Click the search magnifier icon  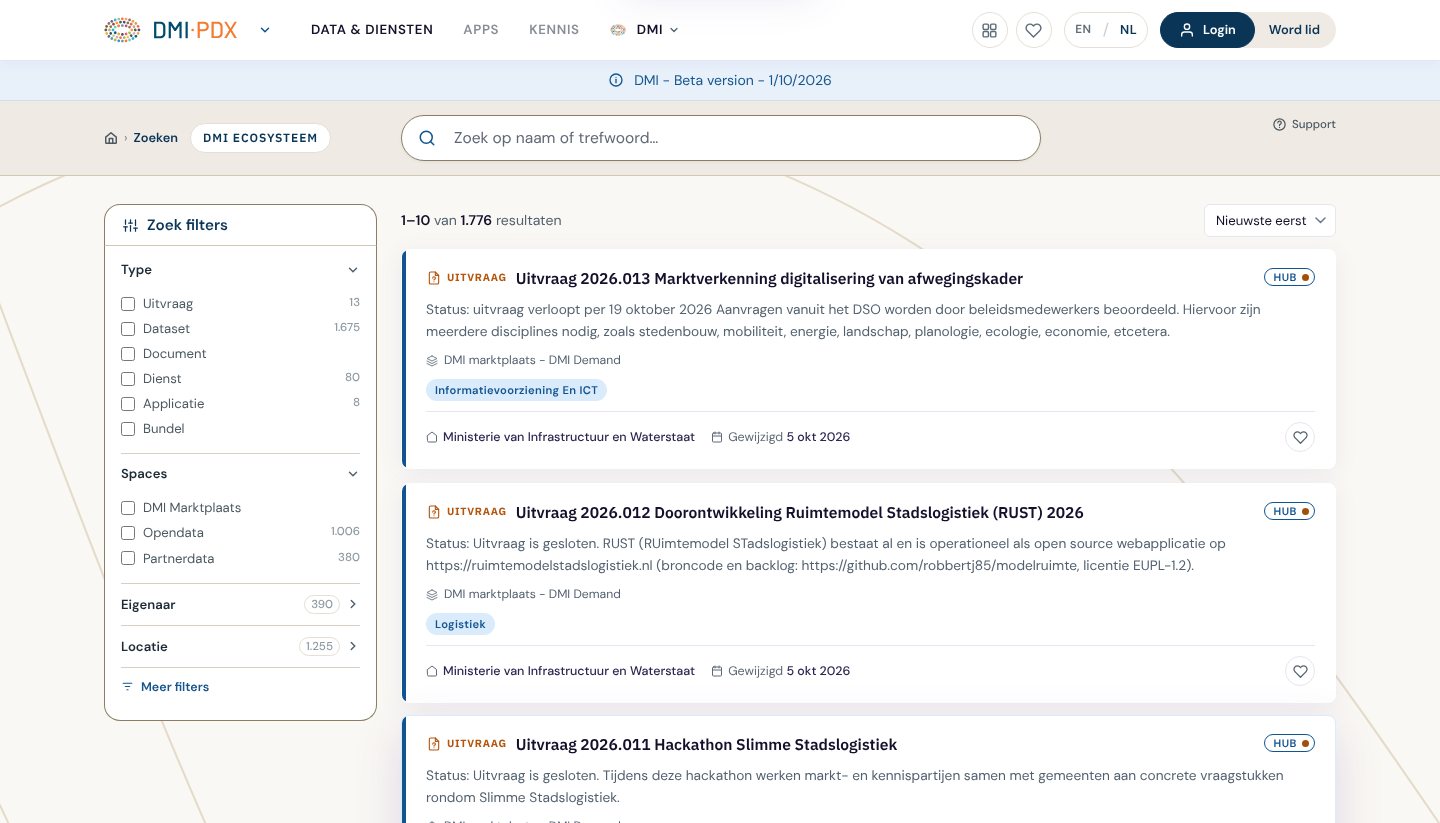point(427,138)
